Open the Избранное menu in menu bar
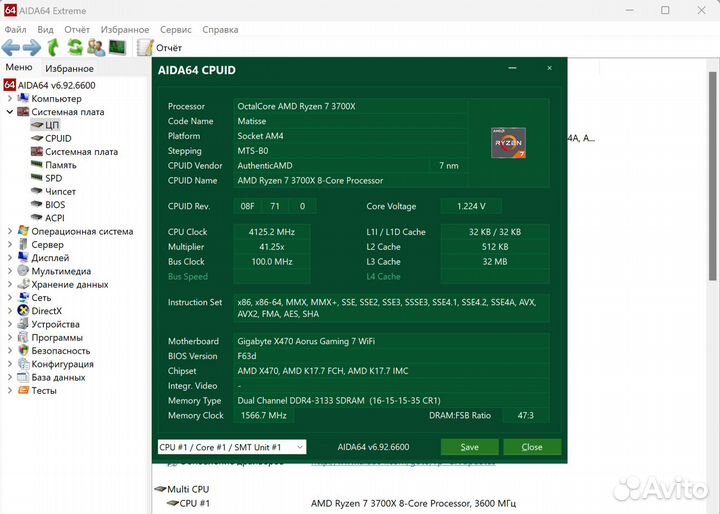Screen dimensions: 720x514 coord(125,29)
